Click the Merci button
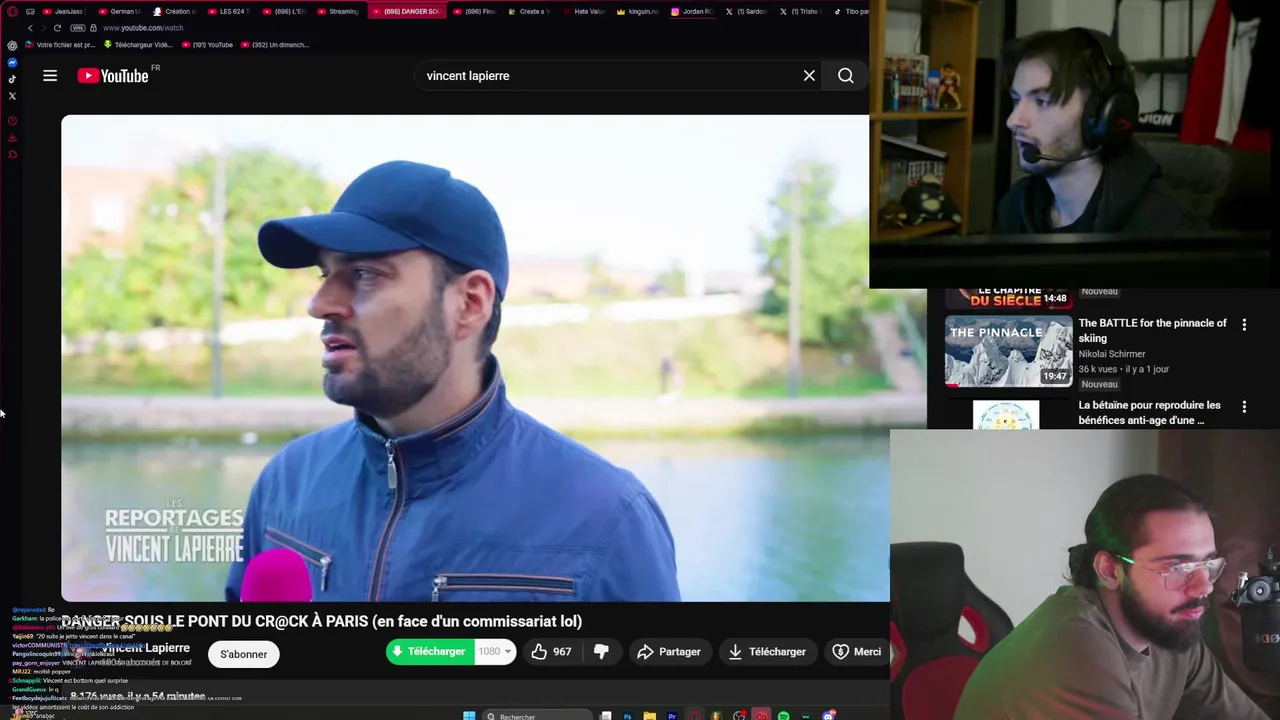Viewport: 1280px width, 720px height. coord(857,652)
